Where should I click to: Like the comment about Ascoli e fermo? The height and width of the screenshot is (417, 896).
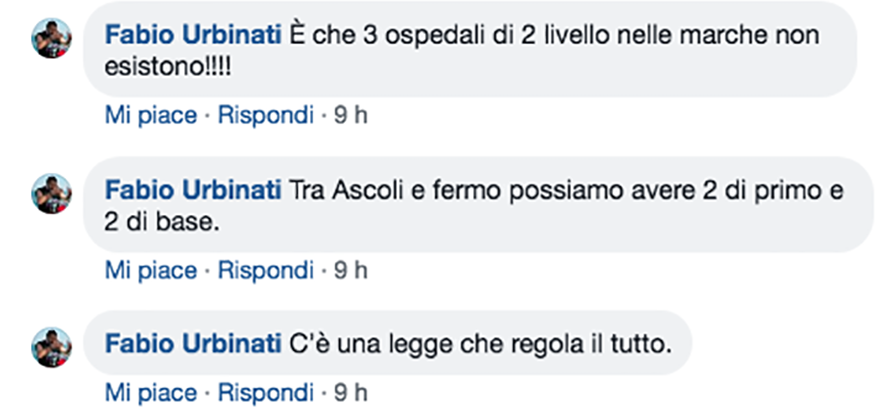point(151,270)
